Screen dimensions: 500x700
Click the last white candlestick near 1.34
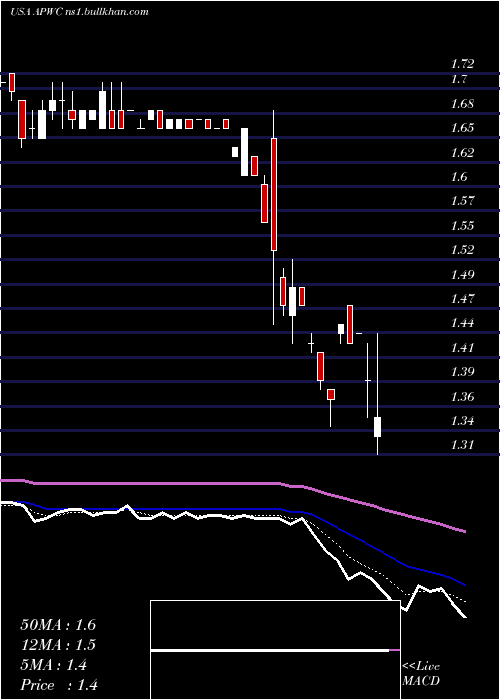[x=378, y=427]
